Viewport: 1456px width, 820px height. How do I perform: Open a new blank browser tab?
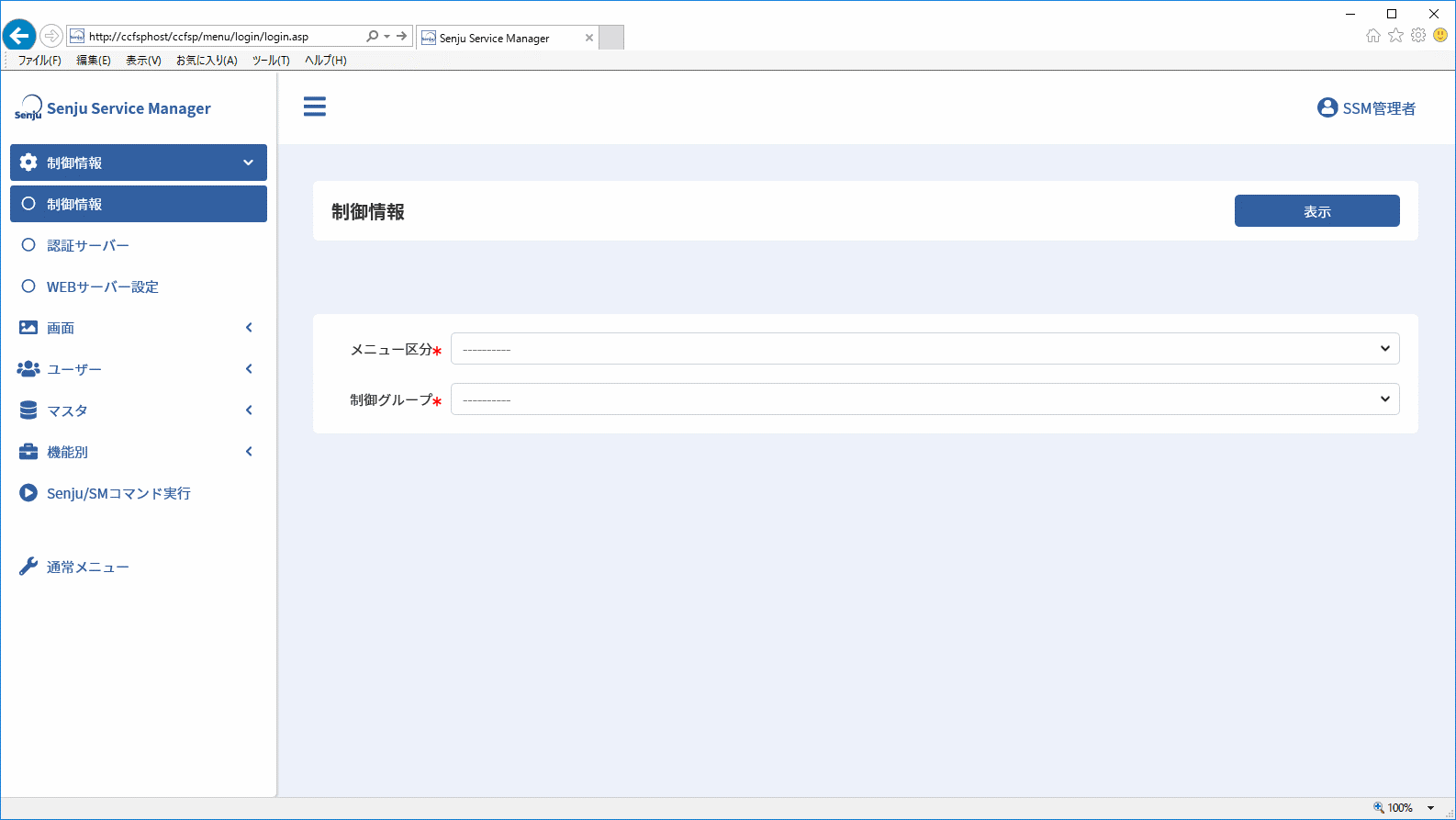[611, 38]
